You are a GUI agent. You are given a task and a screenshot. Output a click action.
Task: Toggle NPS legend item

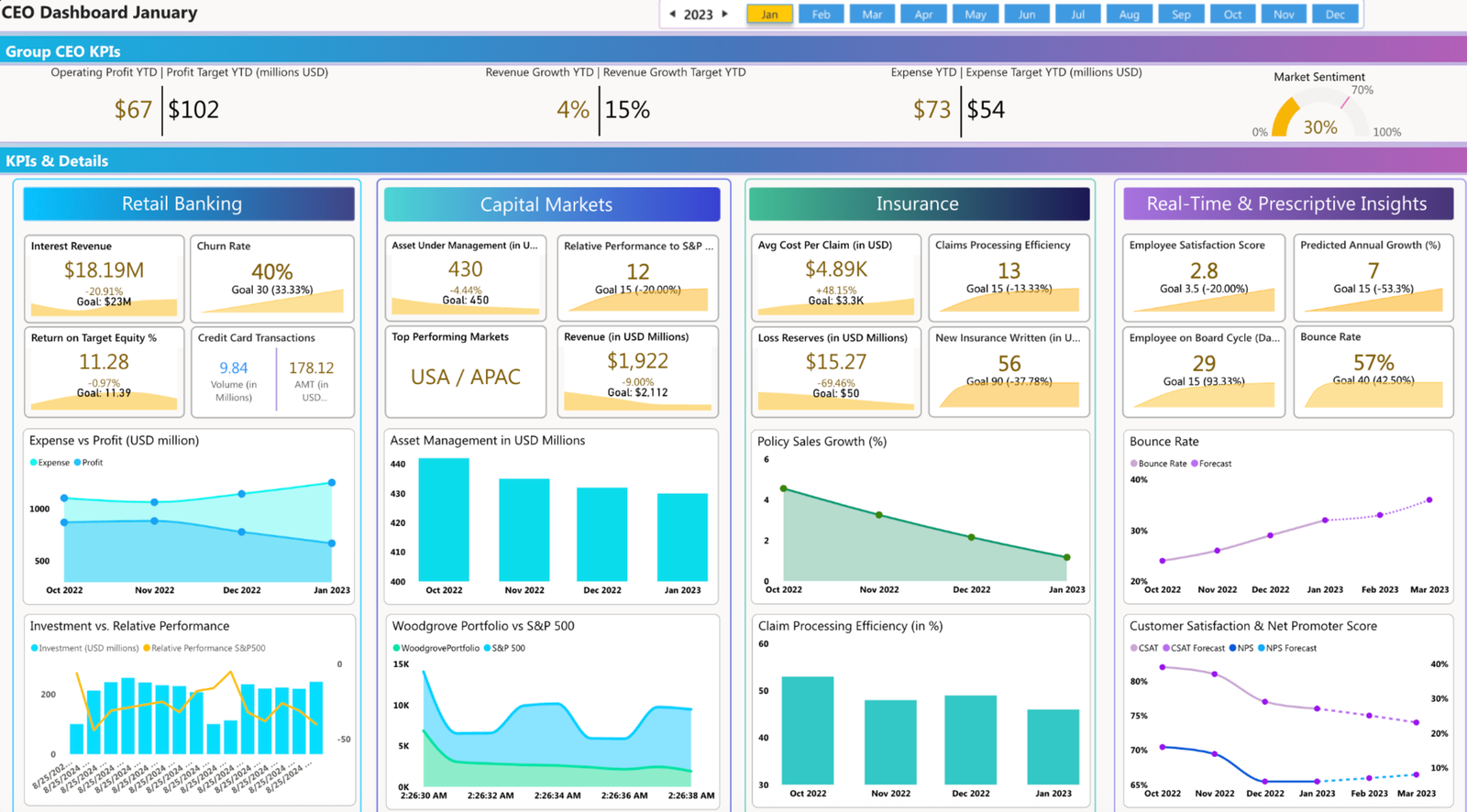[1241, 648]
